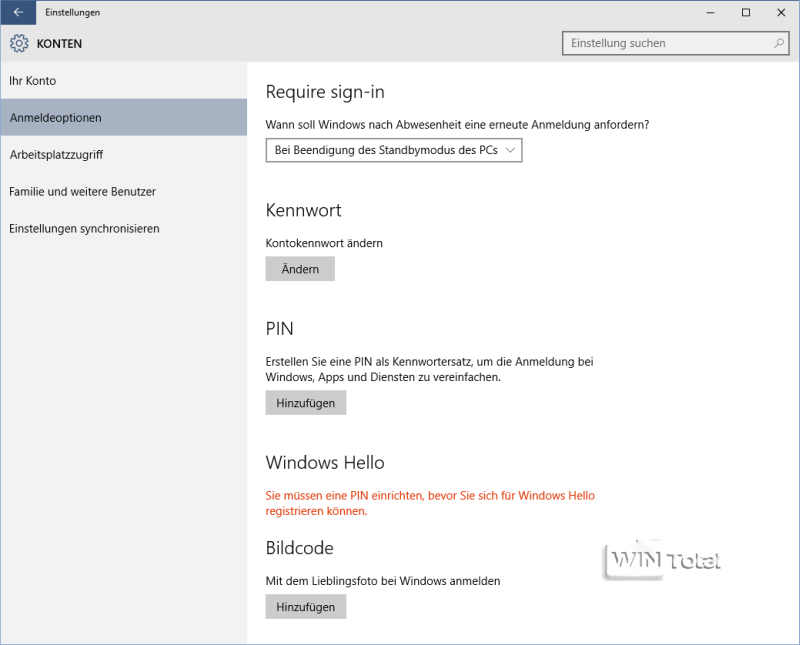
Task: Click 'Hinzufügen' under the PIN section
Action: click(306, 402)
